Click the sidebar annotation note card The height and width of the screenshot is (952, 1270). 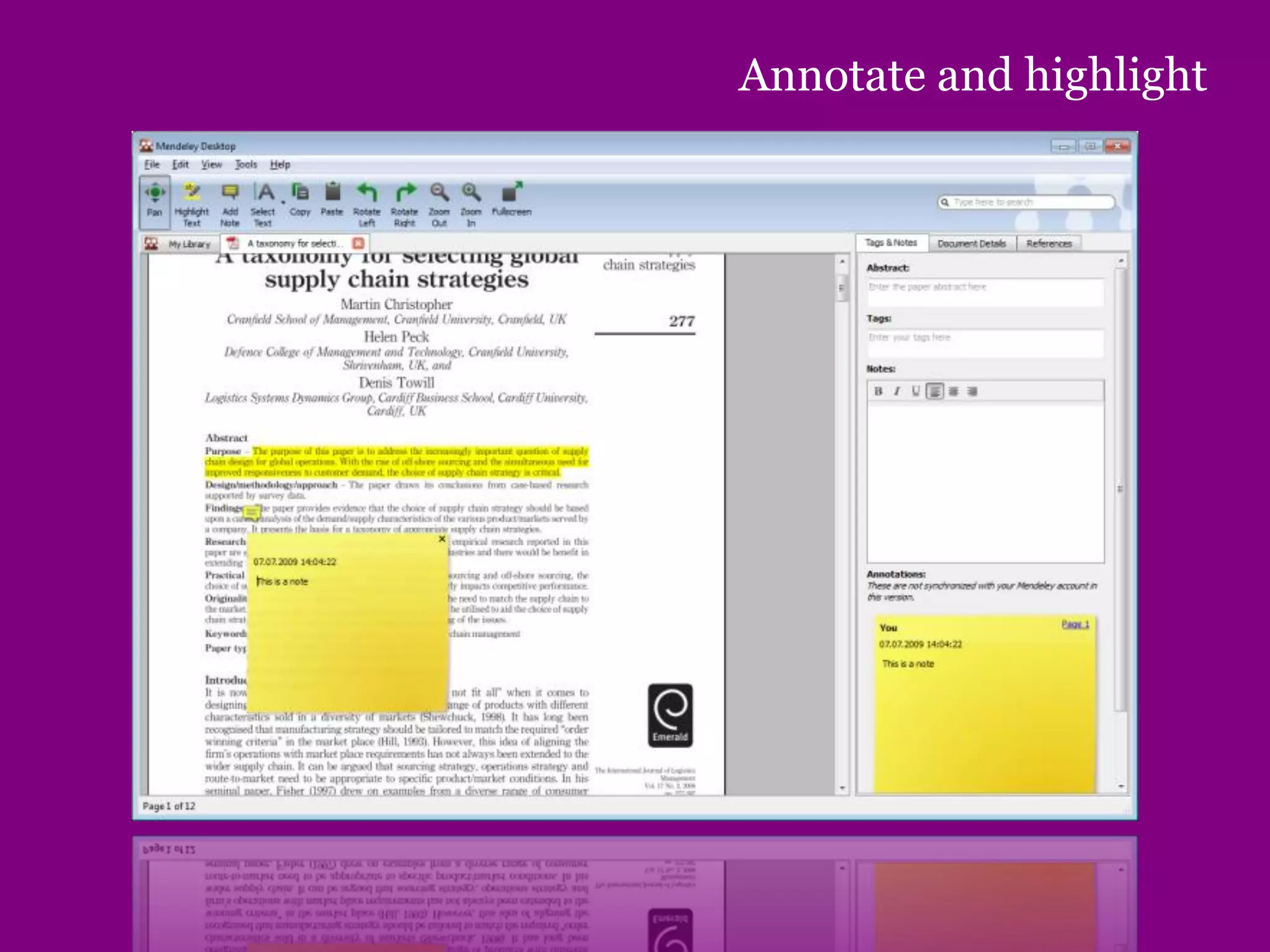(985, 704)
